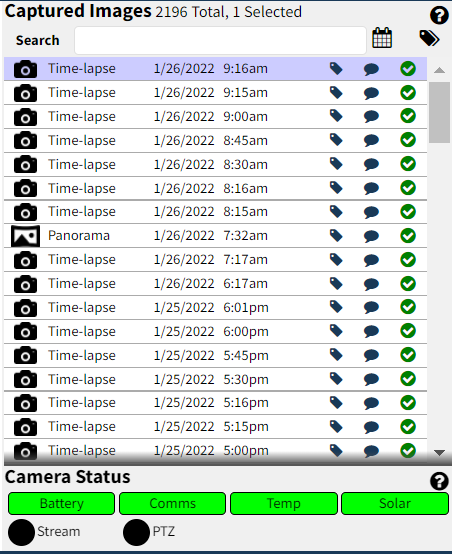Open the tags filter icon beside search

[429, 38]
